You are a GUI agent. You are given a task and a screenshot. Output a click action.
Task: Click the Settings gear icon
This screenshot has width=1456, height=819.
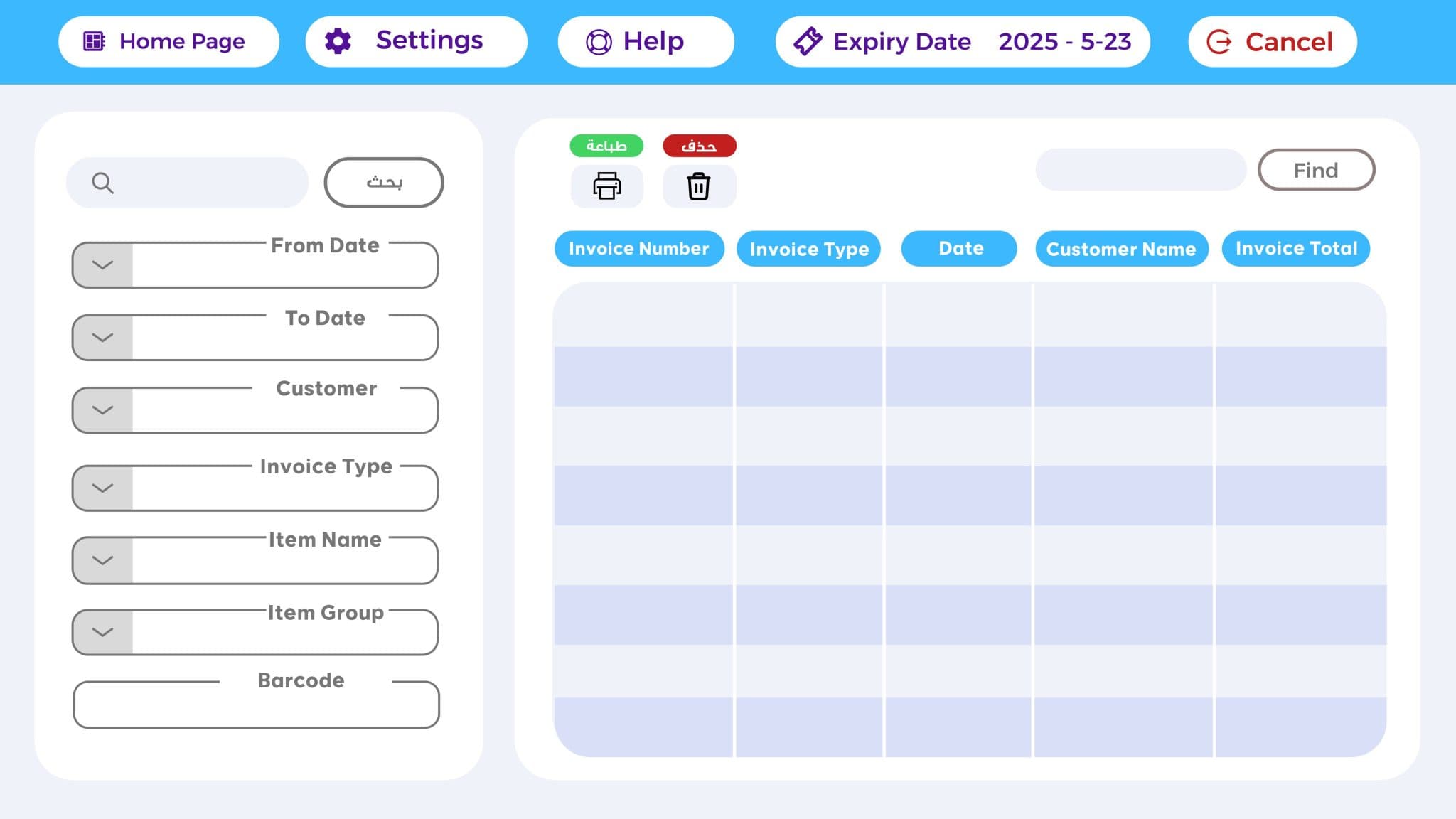tap(338, 41)
